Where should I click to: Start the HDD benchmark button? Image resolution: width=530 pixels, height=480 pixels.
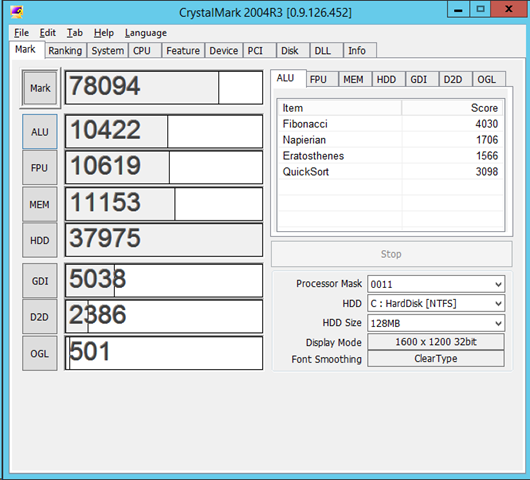[40, 240]
